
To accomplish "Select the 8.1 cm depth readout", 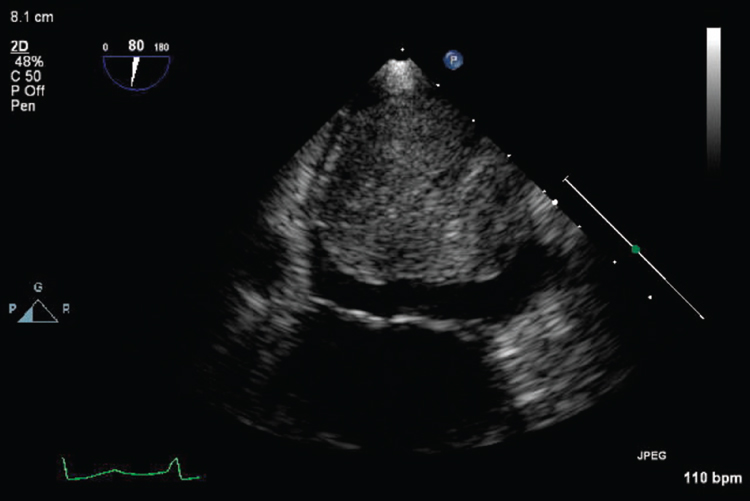I will point(22,15).
